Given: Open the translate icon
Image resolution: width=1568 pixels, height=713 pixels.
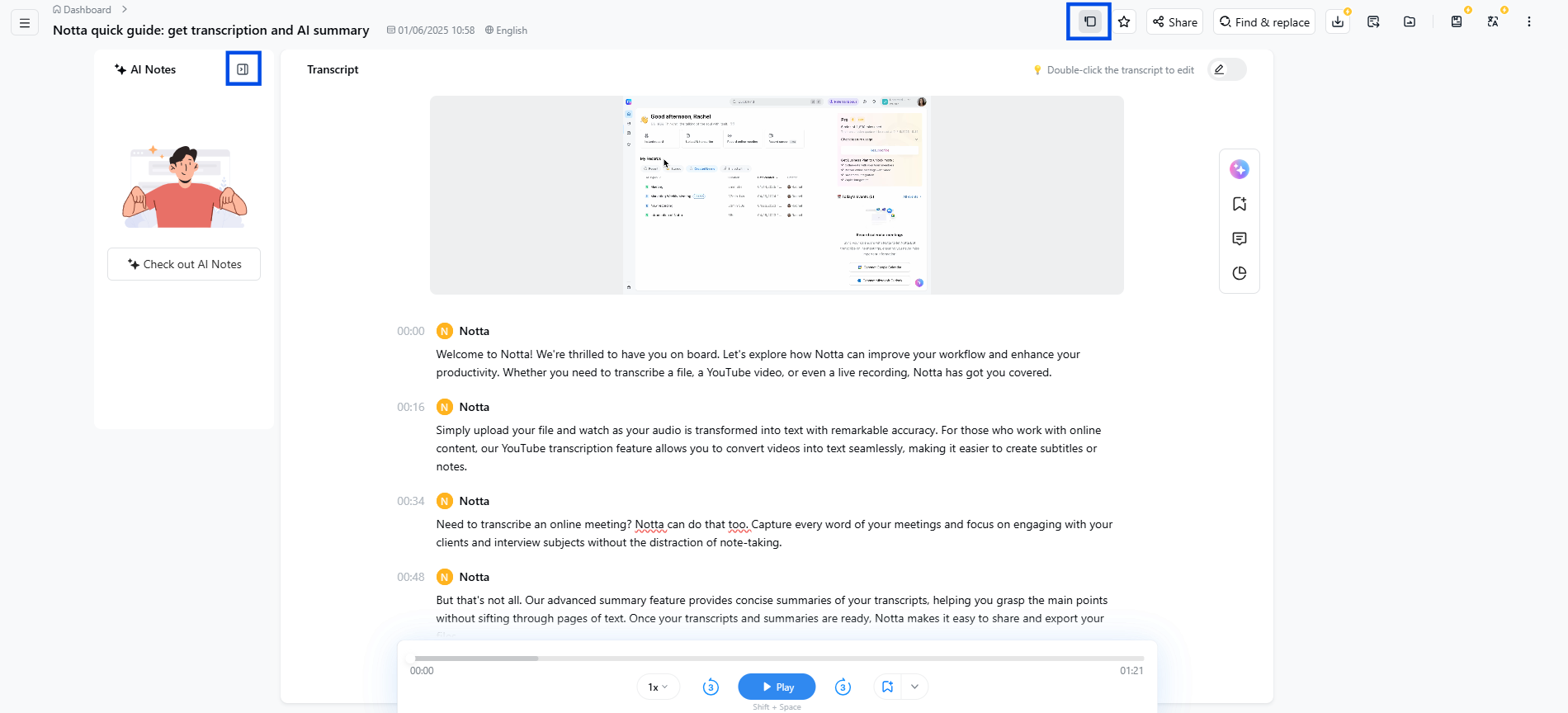Looking at the screenshot, I should 1493,22.
